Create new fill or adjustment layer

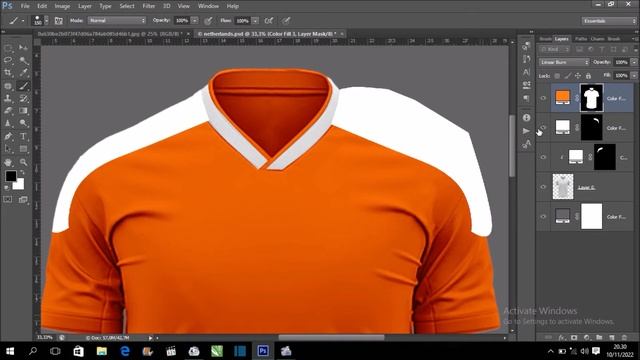tap(587, 338)
